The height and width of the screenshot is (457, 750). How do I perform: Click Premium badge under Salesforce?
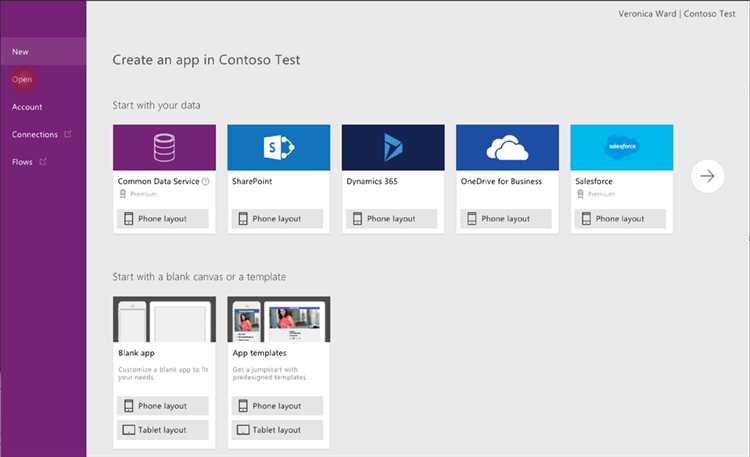[x=596, y=194]
